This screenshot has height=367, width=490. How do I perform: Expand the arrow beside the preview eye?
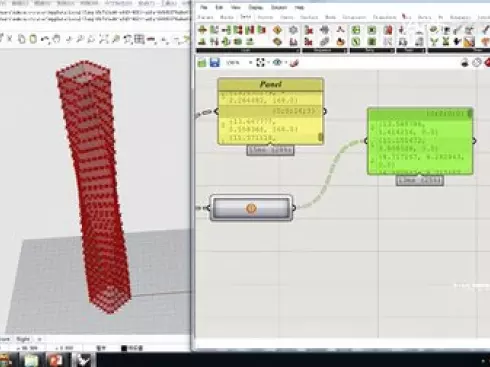click(x=286, y=63)
